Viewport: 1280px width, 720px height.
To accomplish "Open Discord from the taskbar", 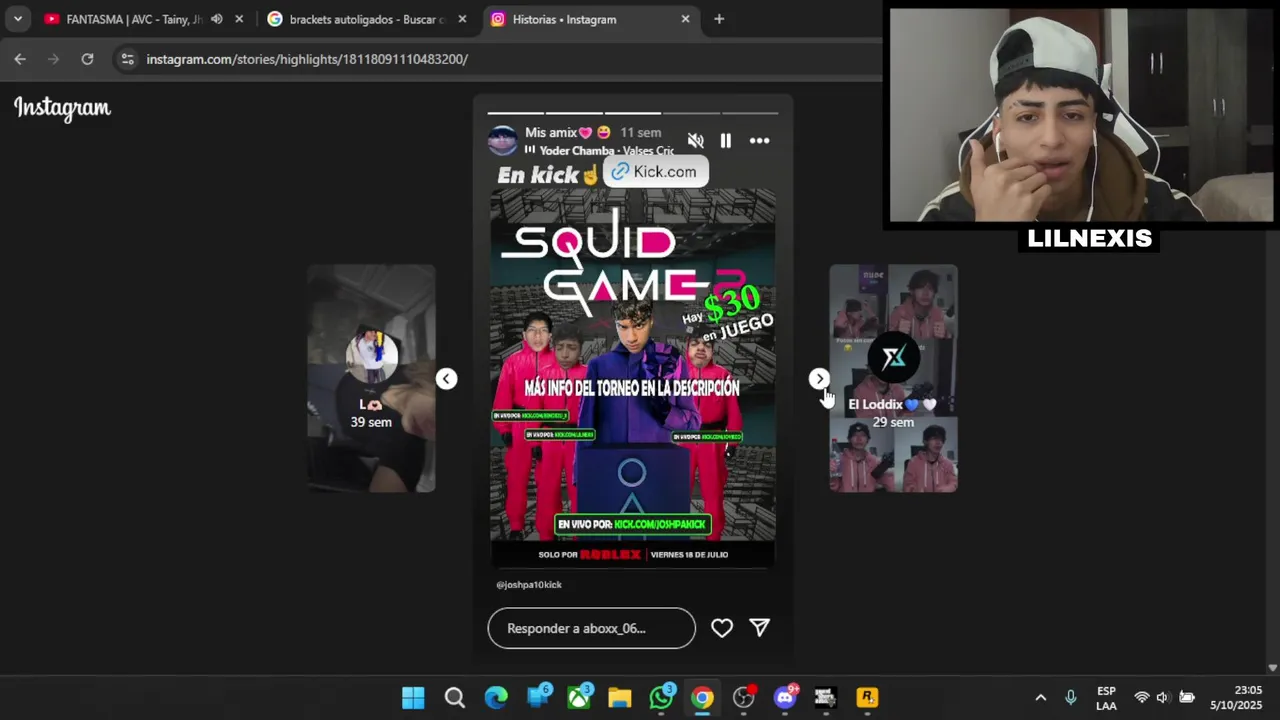I will [x=785, y=698].
